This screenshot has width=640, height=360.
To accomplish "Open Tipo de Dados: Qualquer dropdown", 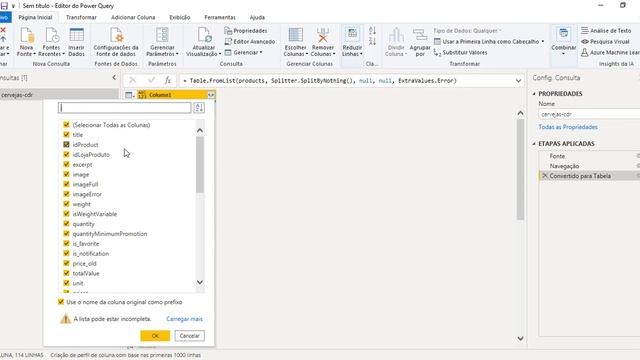I will tap(467, 31).
